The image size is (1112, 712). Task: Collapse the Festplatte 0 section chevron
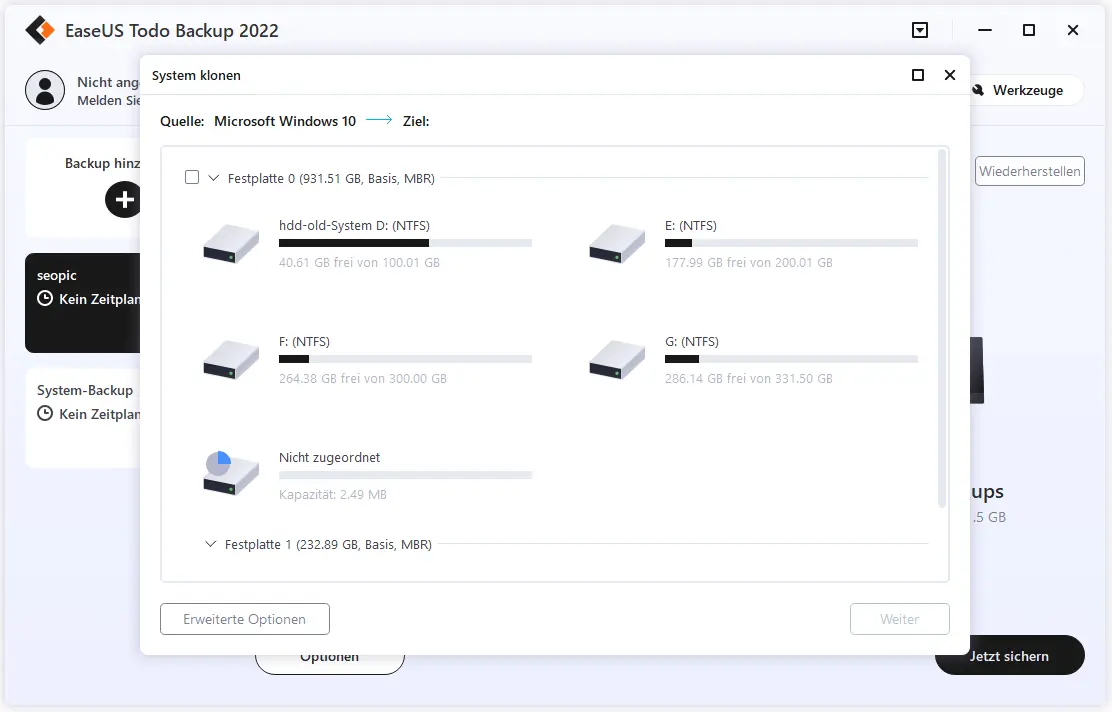point(213,178)
